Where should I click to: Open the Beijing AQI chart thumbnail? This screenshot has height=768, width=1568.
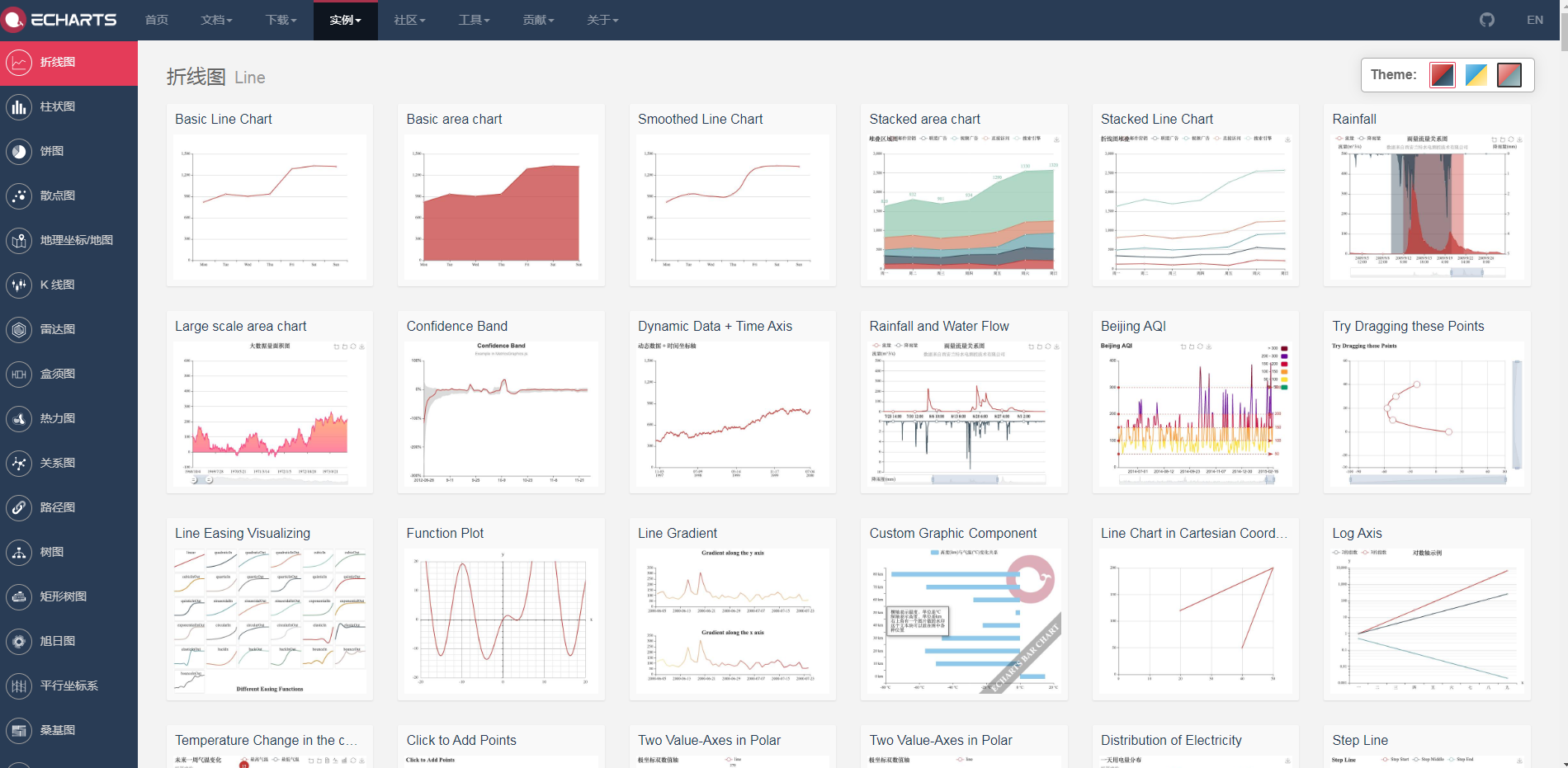click(1195, 412)
